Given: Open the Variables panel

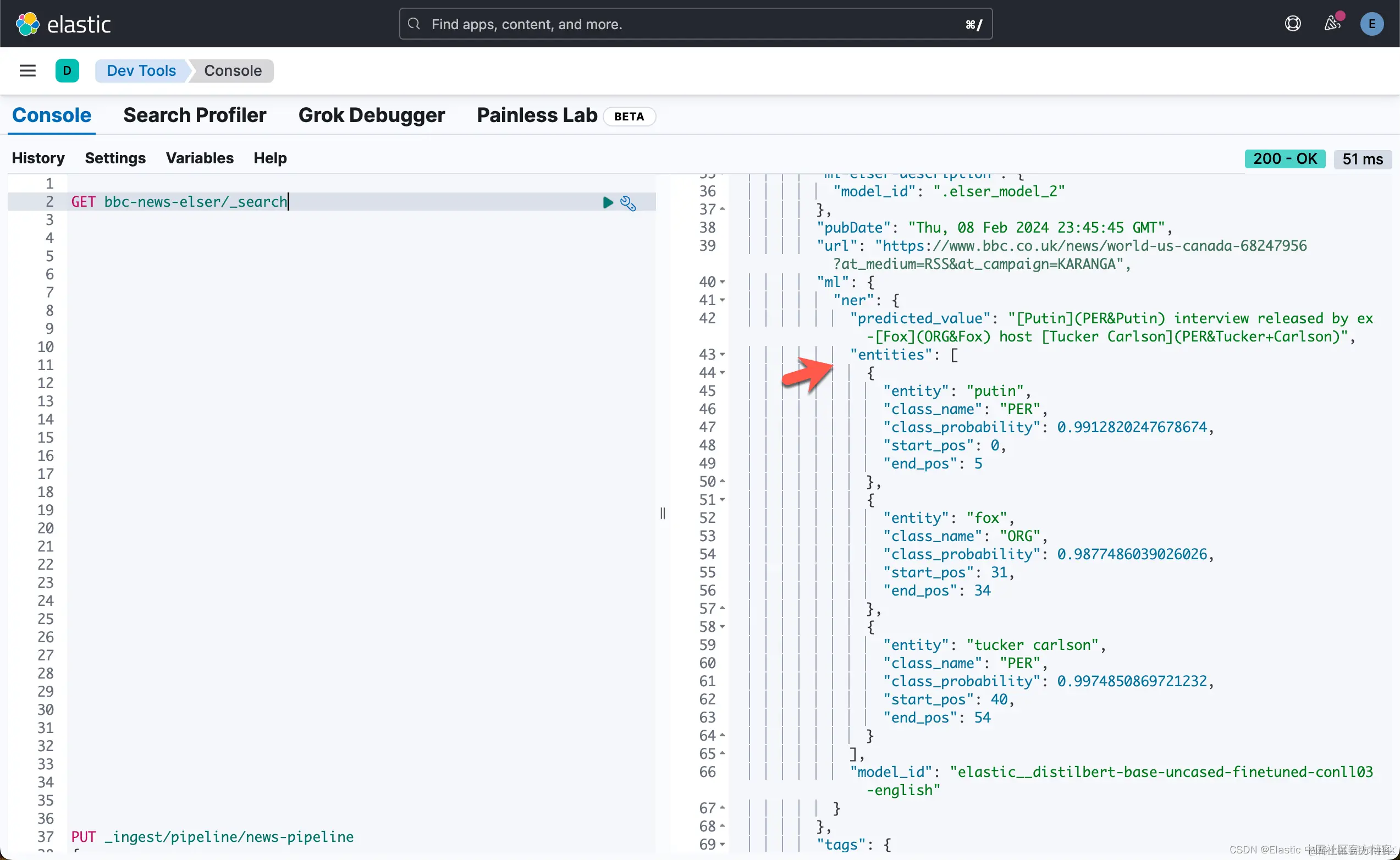Looking at the screenshot, I should click(x=200, y=158).
